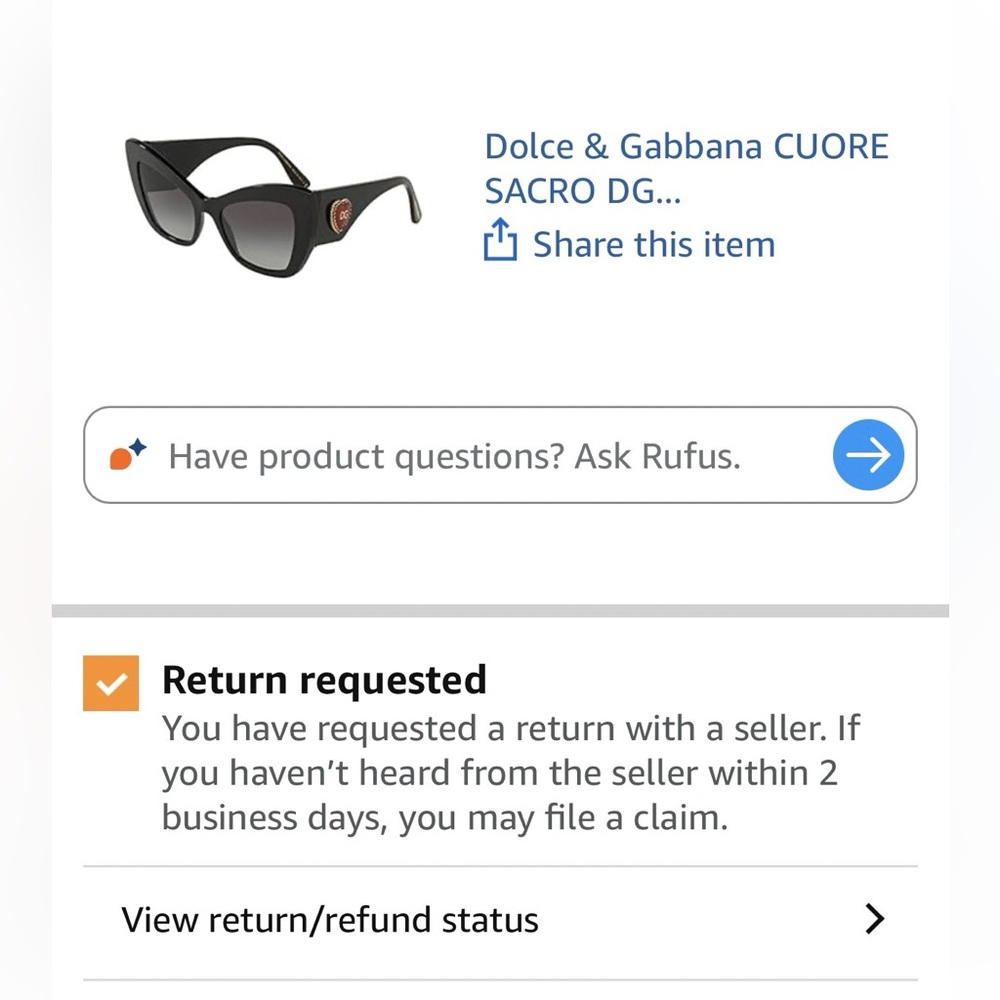Click the sunglasses product thumbnail
Image resolution: width=1000 pixels, height=1000 pixels.
click(x=272, y=198)
